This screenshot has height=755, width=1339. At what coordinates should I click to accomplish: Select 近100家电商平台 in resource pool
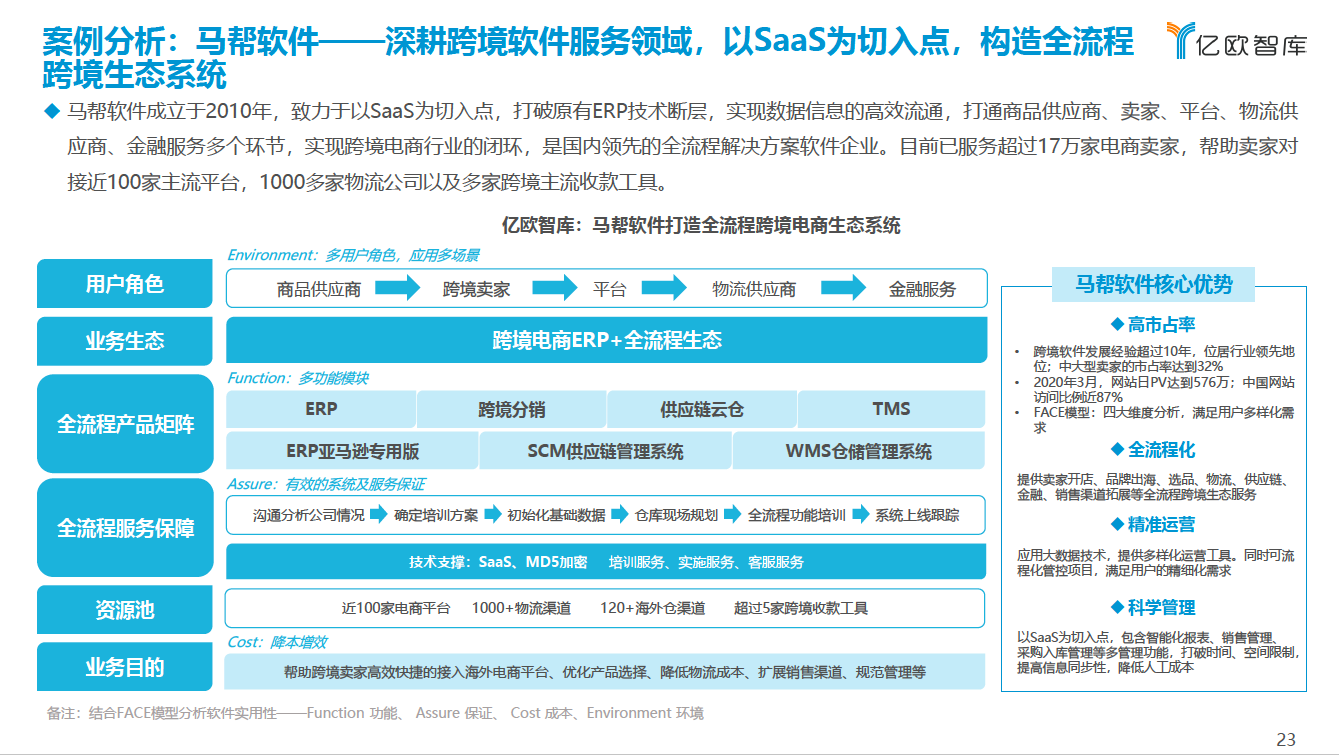point(396,608)
